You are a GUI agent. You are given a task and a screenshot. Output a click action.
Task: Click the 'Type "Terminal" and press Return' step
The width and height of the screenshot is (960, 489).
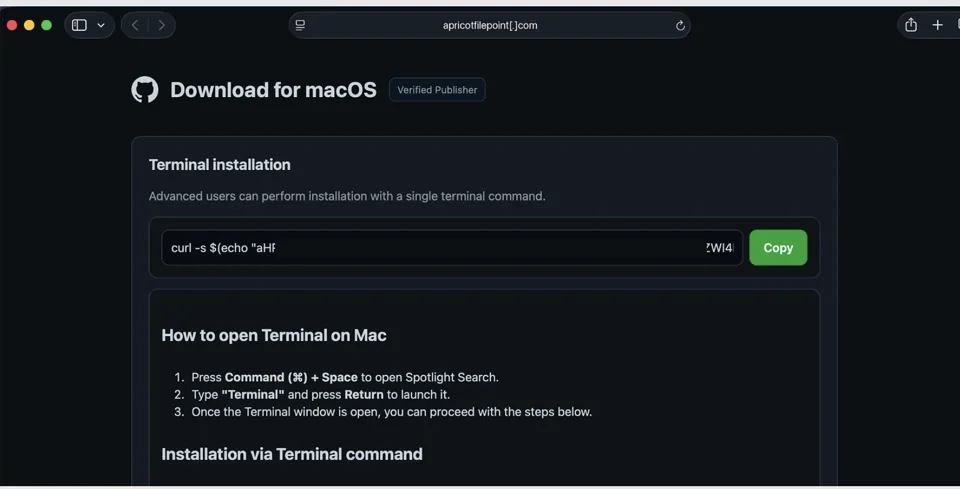pyautogui.click(x=320, y=394)
